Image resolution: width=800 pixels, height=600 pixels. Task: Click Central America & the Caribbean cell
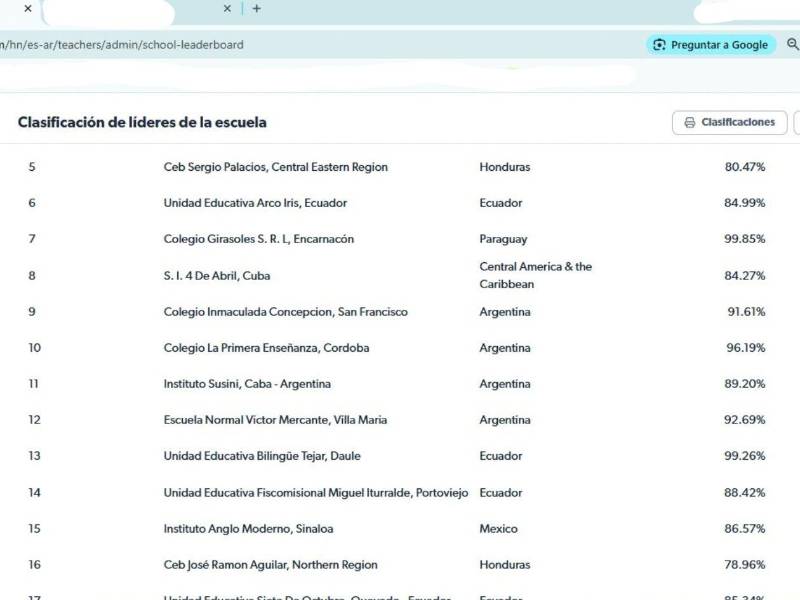click(536, 276)
